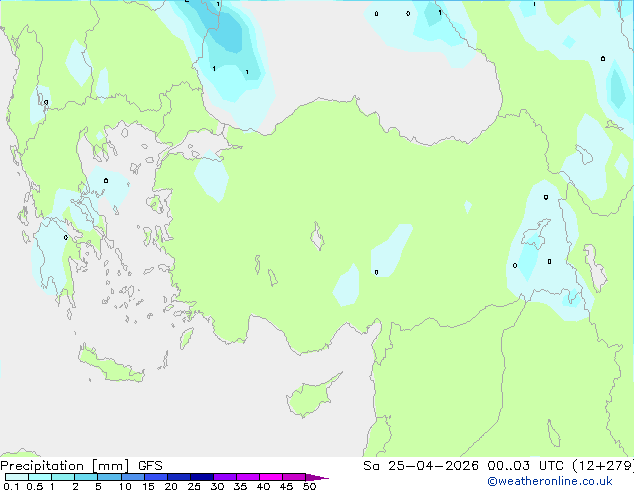This screenshot has height=490, width=634.
Task: Click the '00..03 UTC' time text
Action: (525, 466)
